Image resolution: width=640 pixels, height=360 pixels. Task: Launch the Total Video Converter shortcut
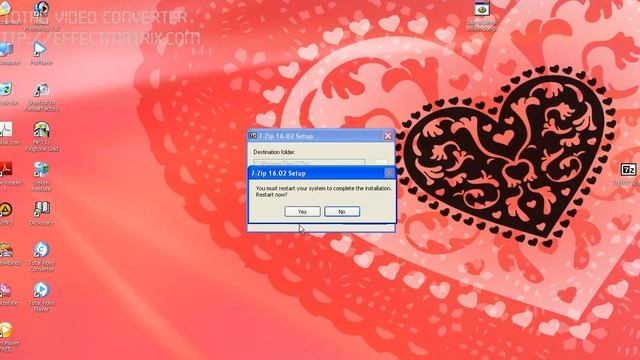[x=41, y=256]
